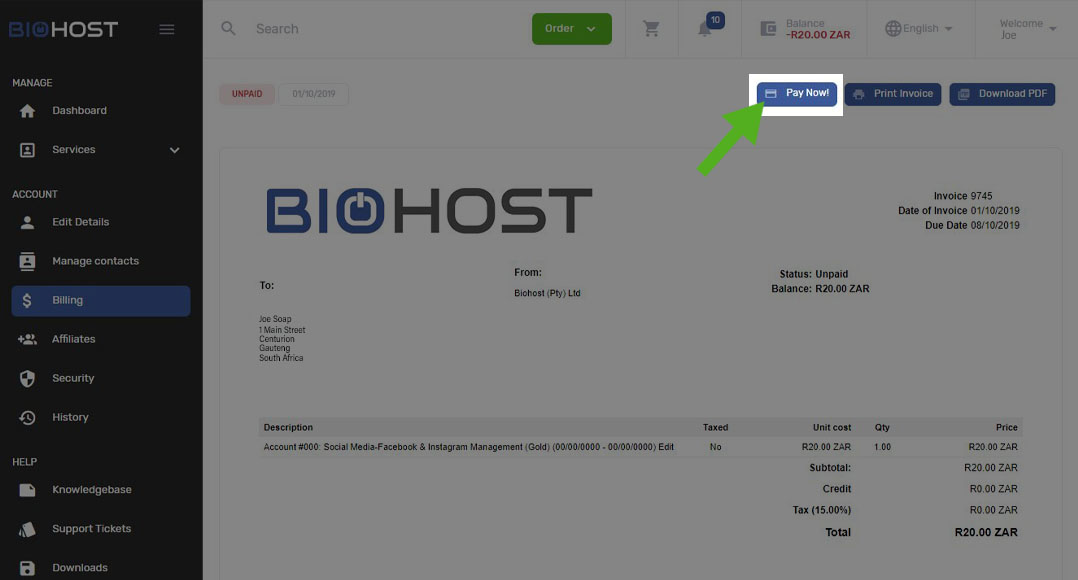Expand the Services submenu chevron
The height and width of the screenshot is (580, 1078).
[x=175, y=150]
